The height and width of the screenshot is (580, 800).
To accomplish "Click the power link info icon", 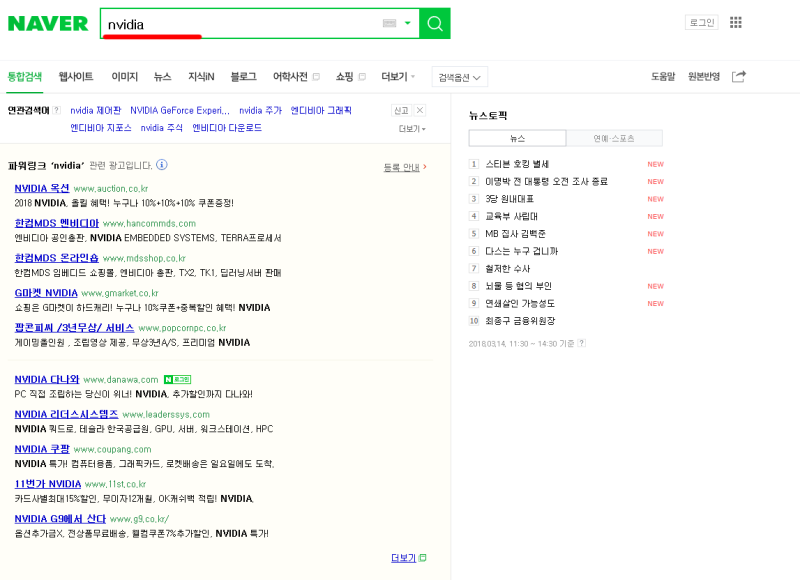I will tap(162, 164).
